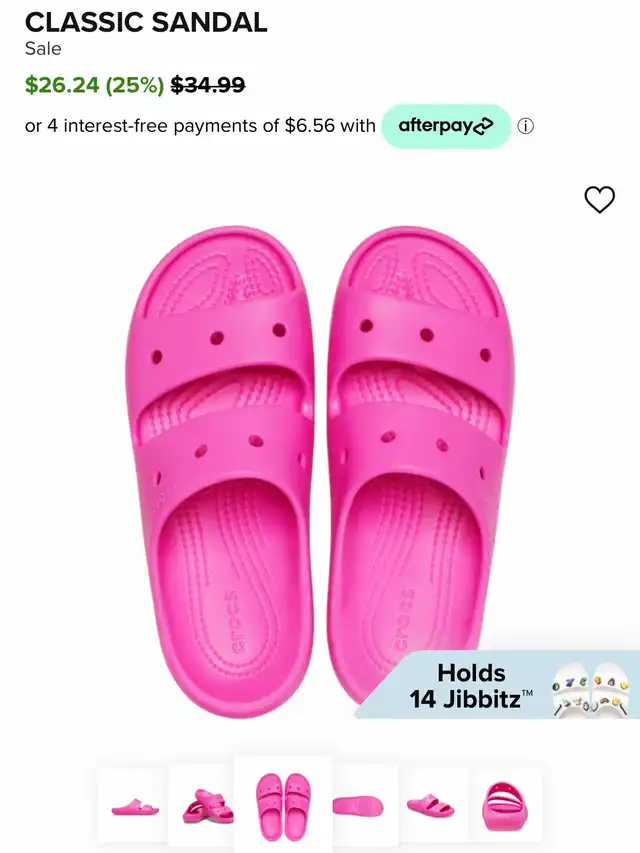This screenshot has height=853, width=640.
Task: Open Afterpay info circle icon
Action: click(x=525, y=126)
